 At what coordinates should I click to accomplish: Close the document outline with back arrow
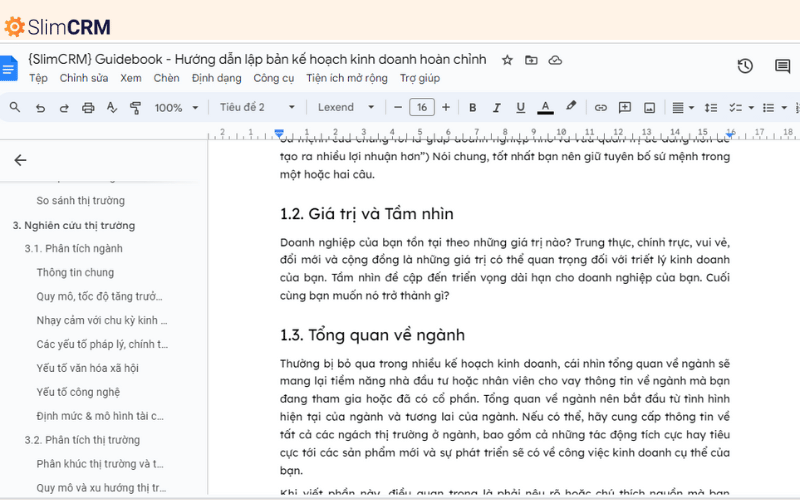point(20,160)
